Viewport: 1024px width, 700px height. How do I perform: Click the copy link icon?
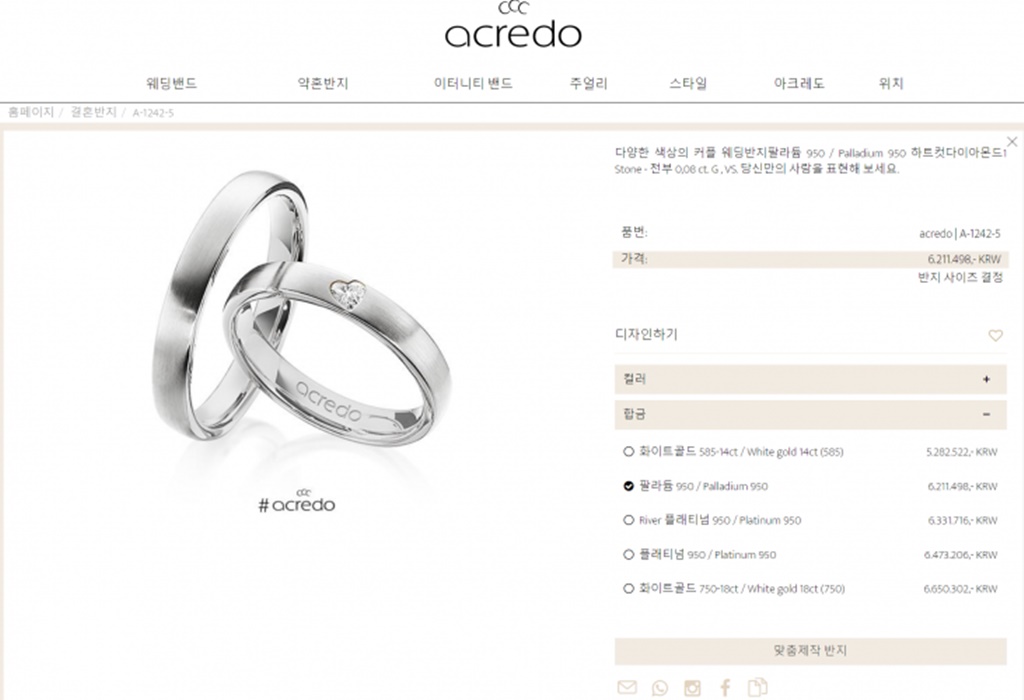pyautogui.click(x=758, y=688)
